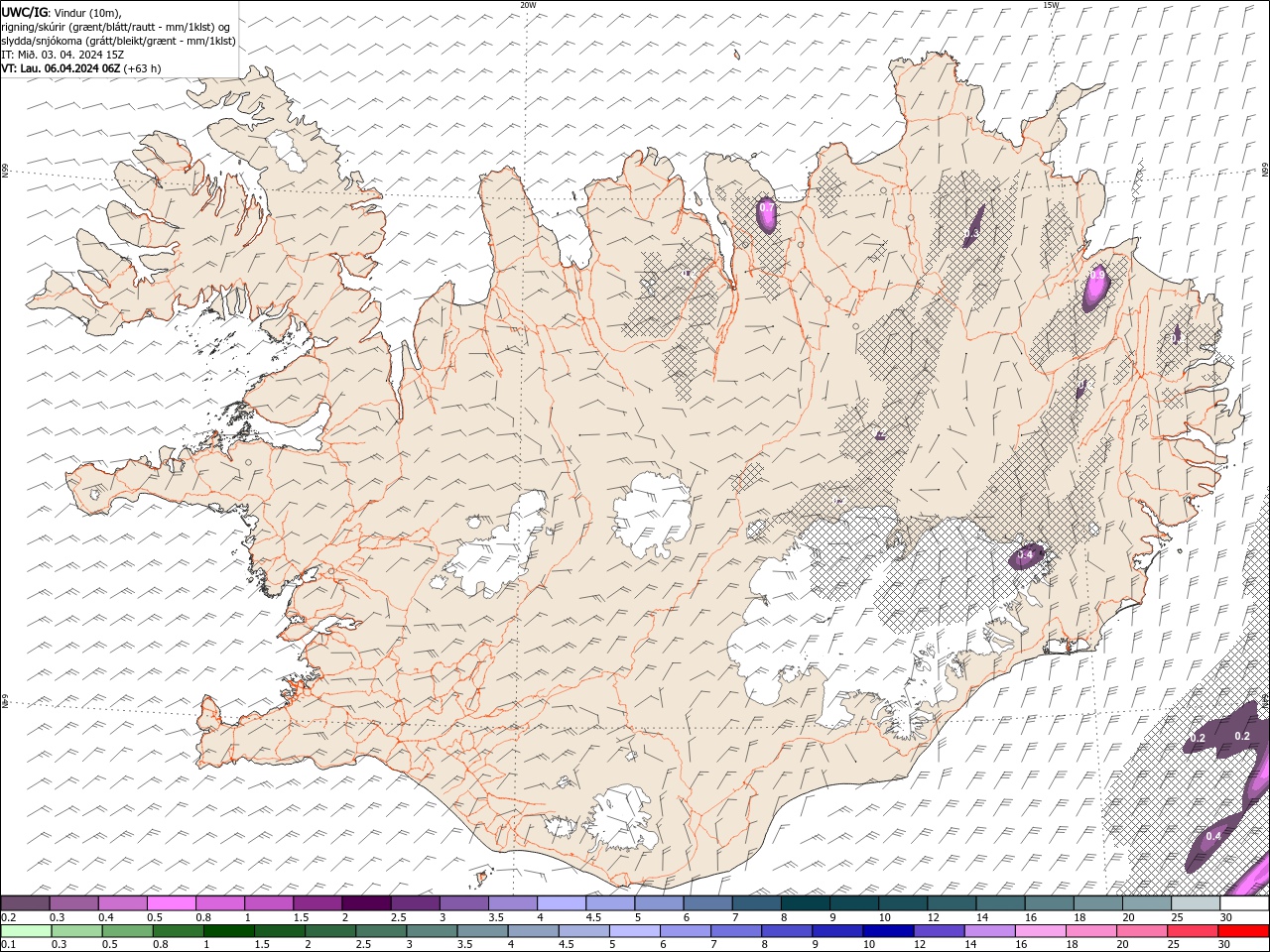Click the 'slydda/snjókoma (grátt/bleikt/grænt - mm/1klst)' line

(119, 41)
